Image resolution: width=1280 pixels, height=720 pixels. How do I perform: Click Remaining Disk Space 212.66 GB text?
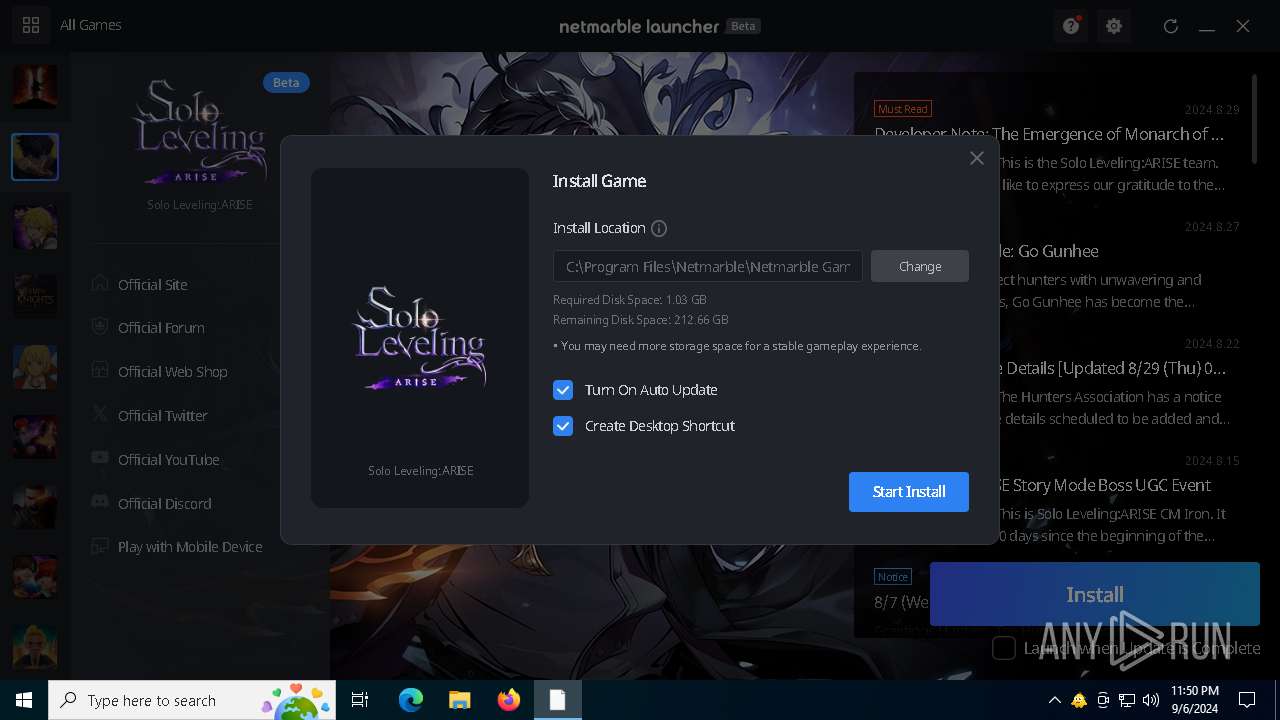pyautogui.click(x=641, y=320)
